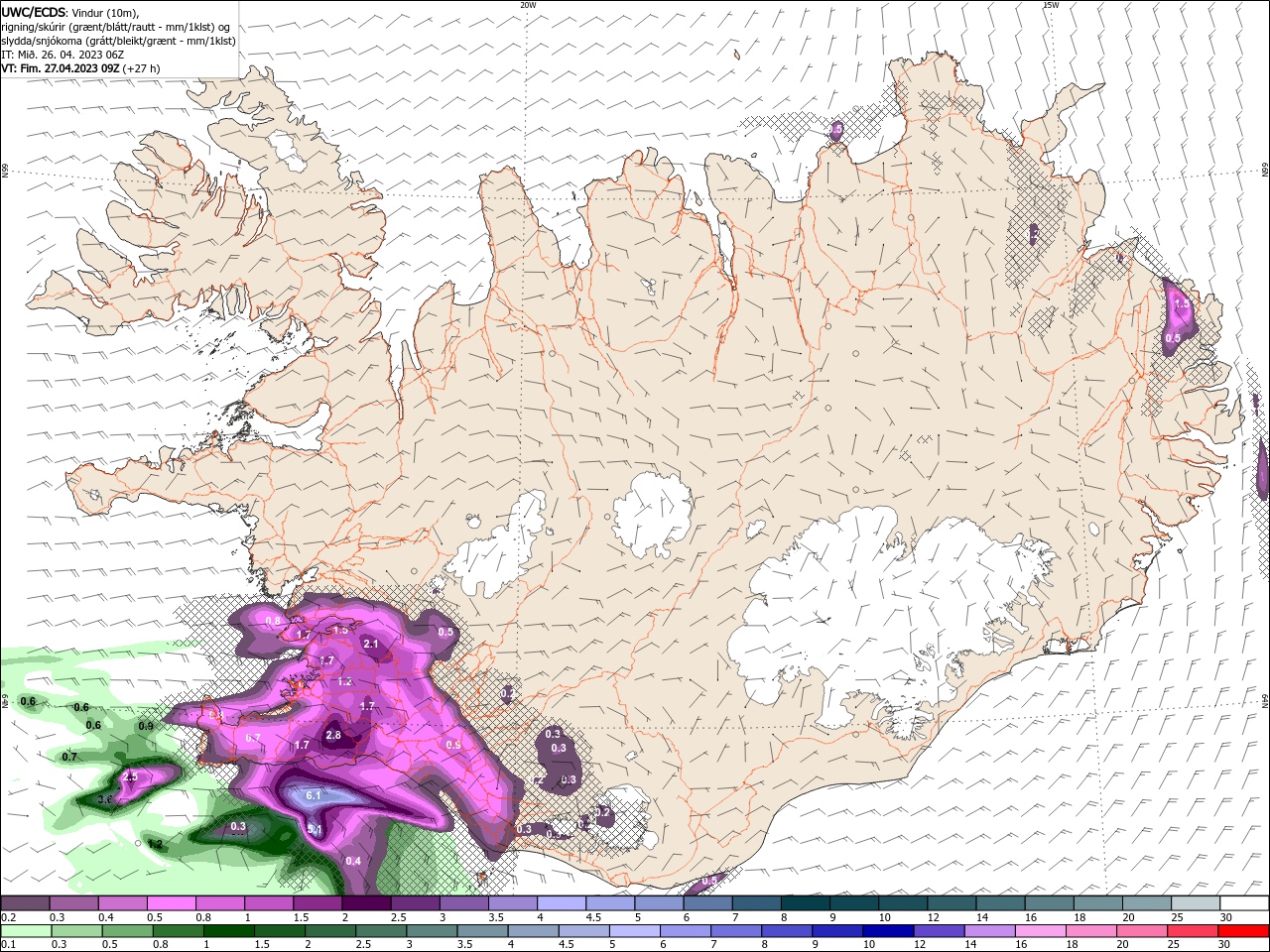Click the white 30 swatch in top legend row
Screen dimensions: 1270x952
point(1244,903)
